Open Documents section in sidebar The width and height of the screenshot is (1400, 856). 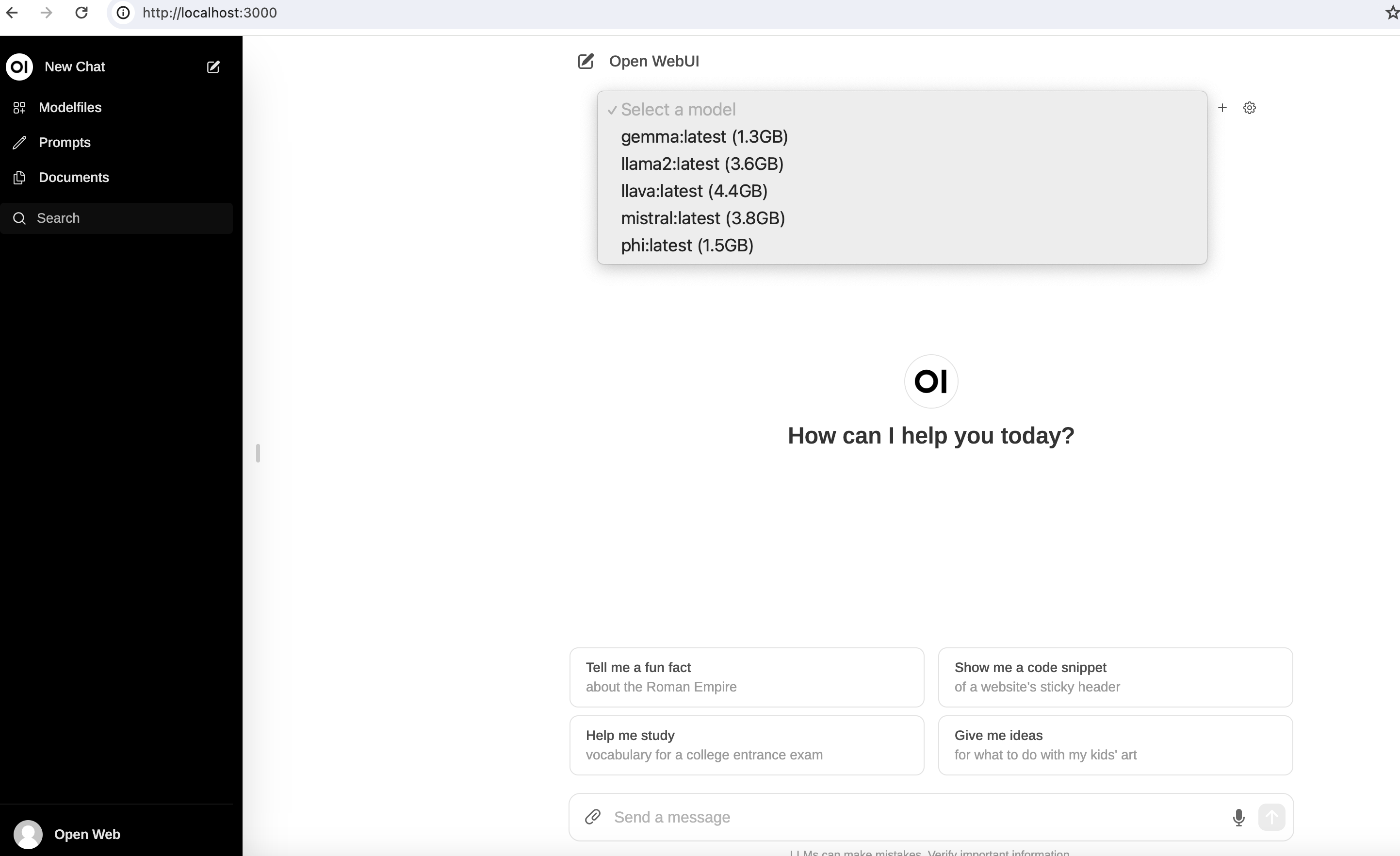point(73,177)
